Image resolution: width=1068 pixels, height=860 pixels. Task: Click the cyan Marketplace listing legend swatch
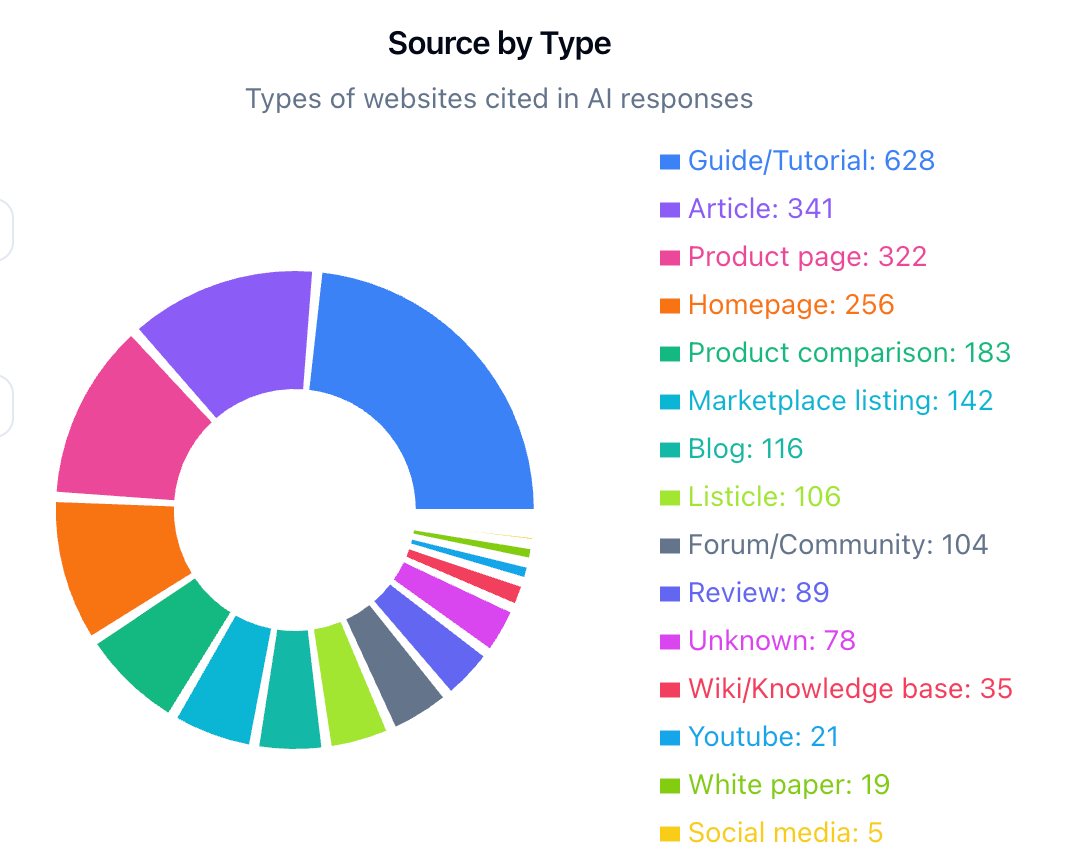pyautogui.click(x=669, y=400)
